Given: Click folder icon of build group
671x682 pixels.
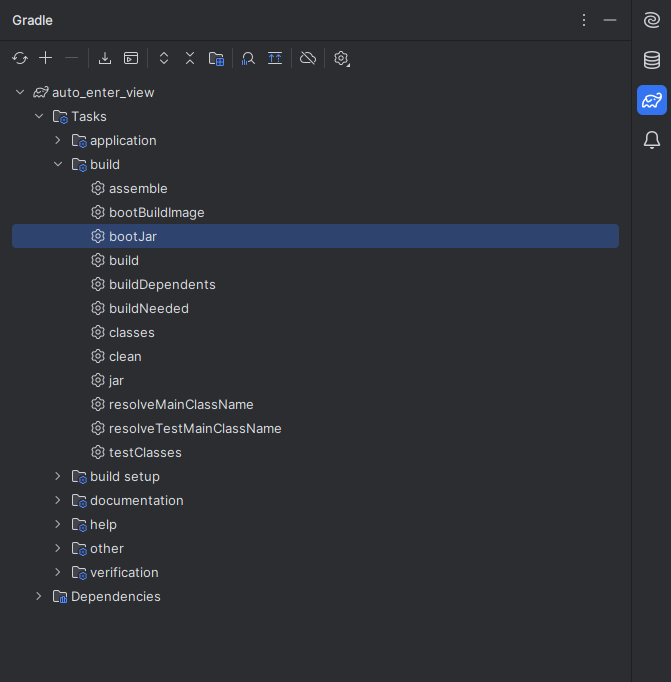Looking at the screenshot, I should 79,165.
